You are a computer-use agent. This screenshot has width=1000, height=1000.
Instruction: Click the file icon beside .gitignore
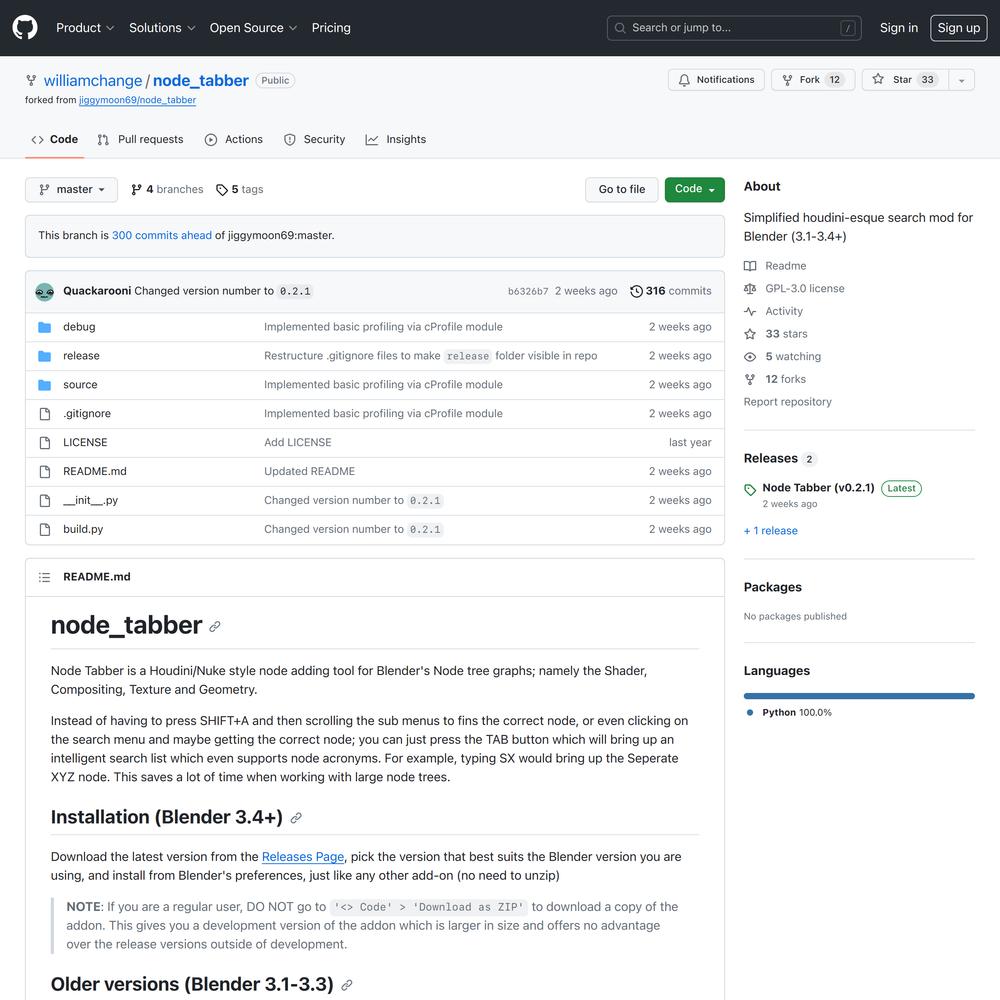click(45, 414)
